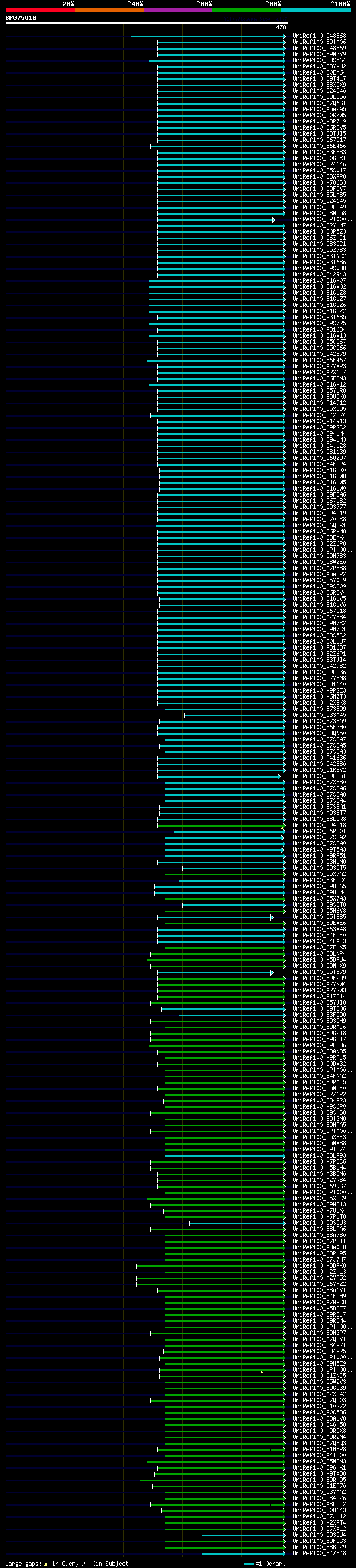Open hit UniRef100_B8QN50
The width and height of the screenshot is (356, 1568).
coord(319,734)
